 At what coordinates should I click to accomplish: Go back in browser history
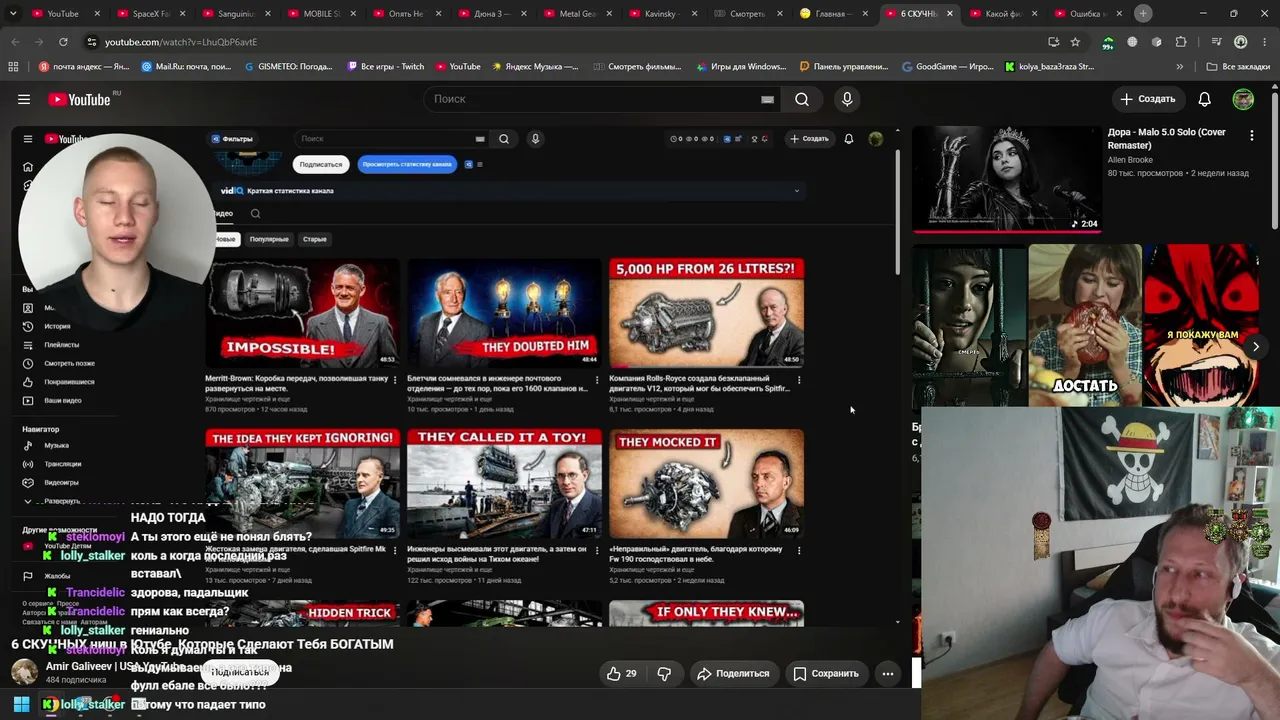(x=16, y=42)
